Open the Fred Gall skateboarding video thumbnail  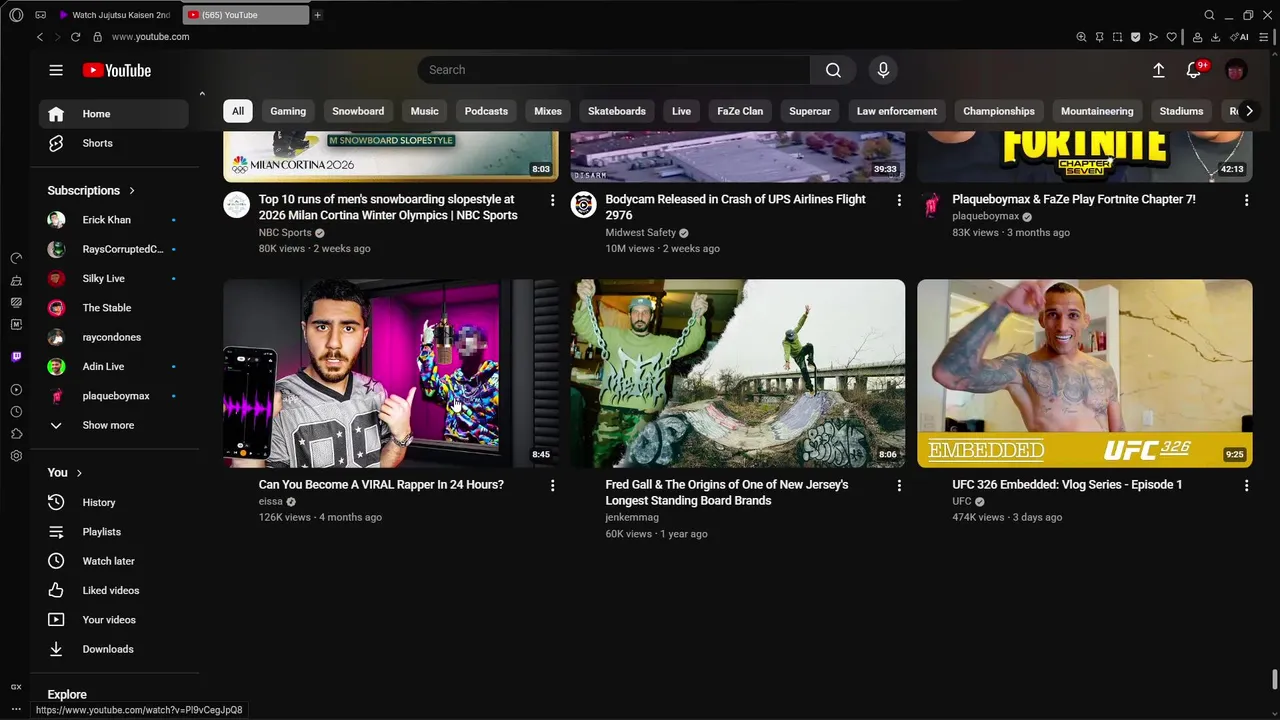738,373
